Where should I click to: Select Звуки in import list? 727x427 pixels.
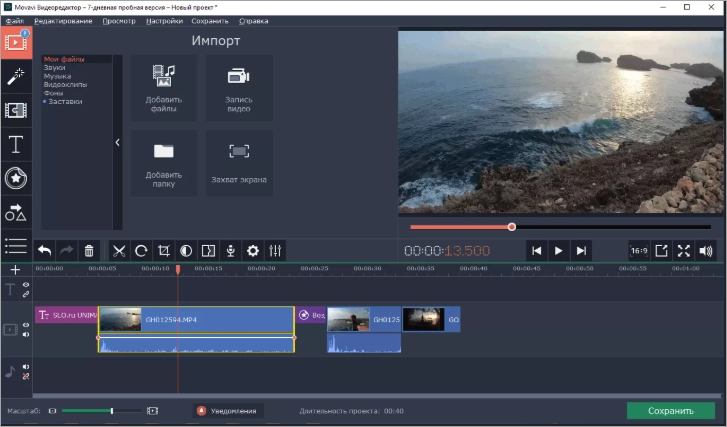click(54, 68)
